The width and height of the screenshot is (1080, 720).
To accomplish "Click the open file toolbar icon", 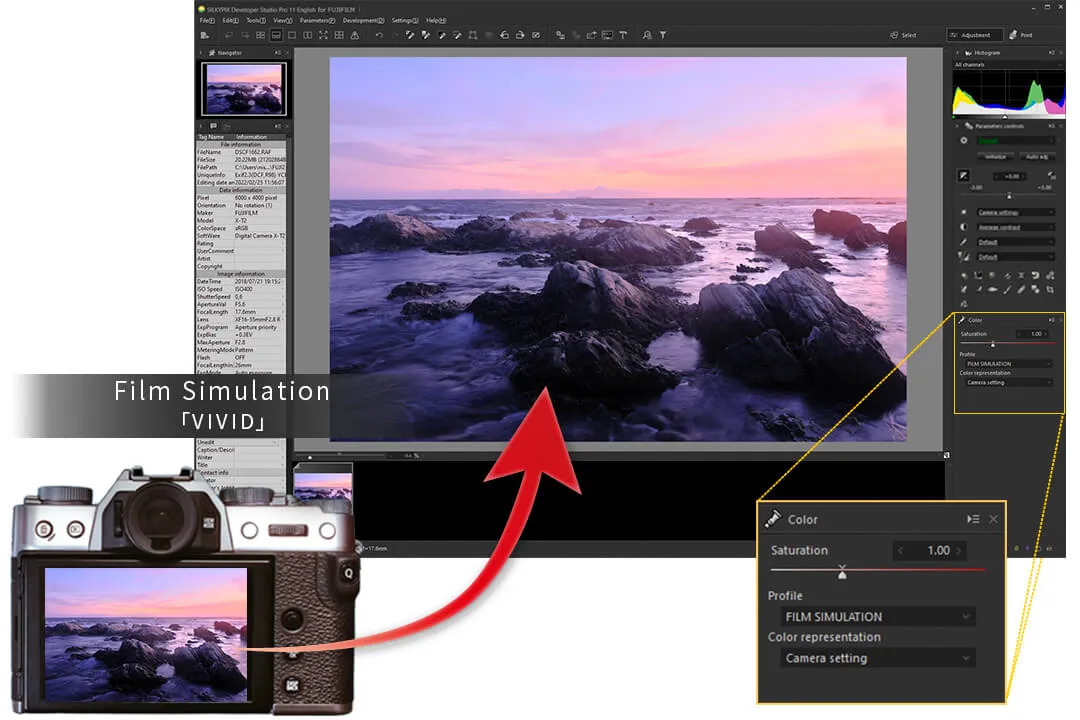I will tap(205, 35).
